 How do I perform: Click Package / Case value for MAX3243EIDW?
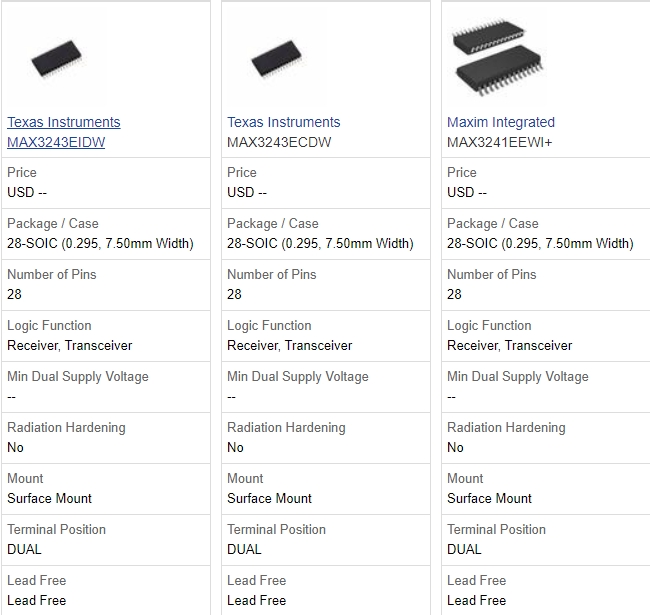pyautogui.click(x=100, y=243)
